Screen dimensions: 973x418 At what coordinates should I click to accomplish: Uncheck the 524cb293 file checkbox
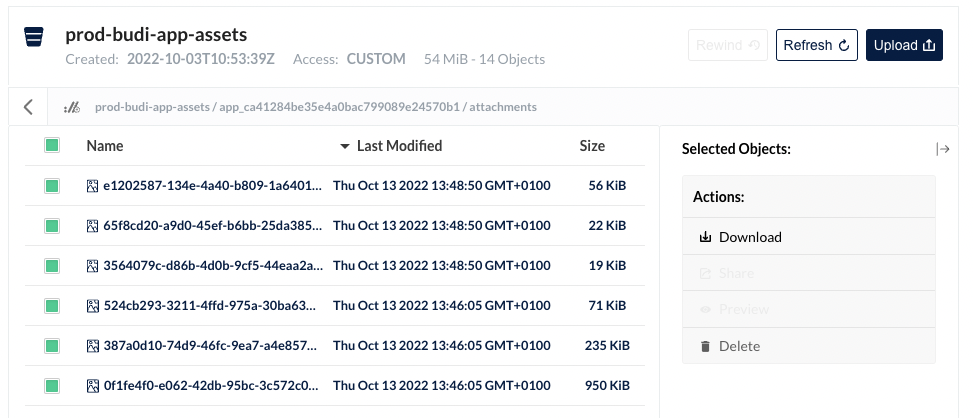pyautogui.click(x=52, y=306)
